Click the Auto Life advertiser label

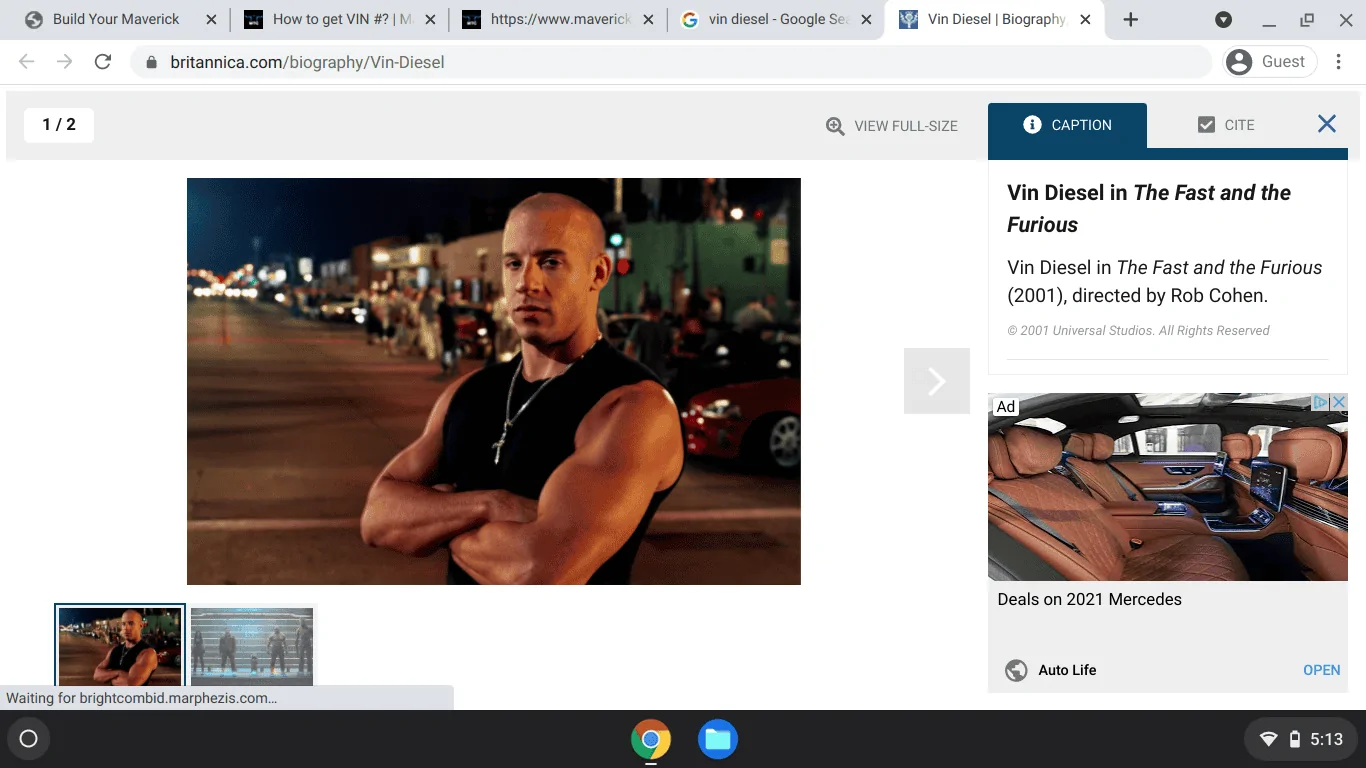(1067, 670)
